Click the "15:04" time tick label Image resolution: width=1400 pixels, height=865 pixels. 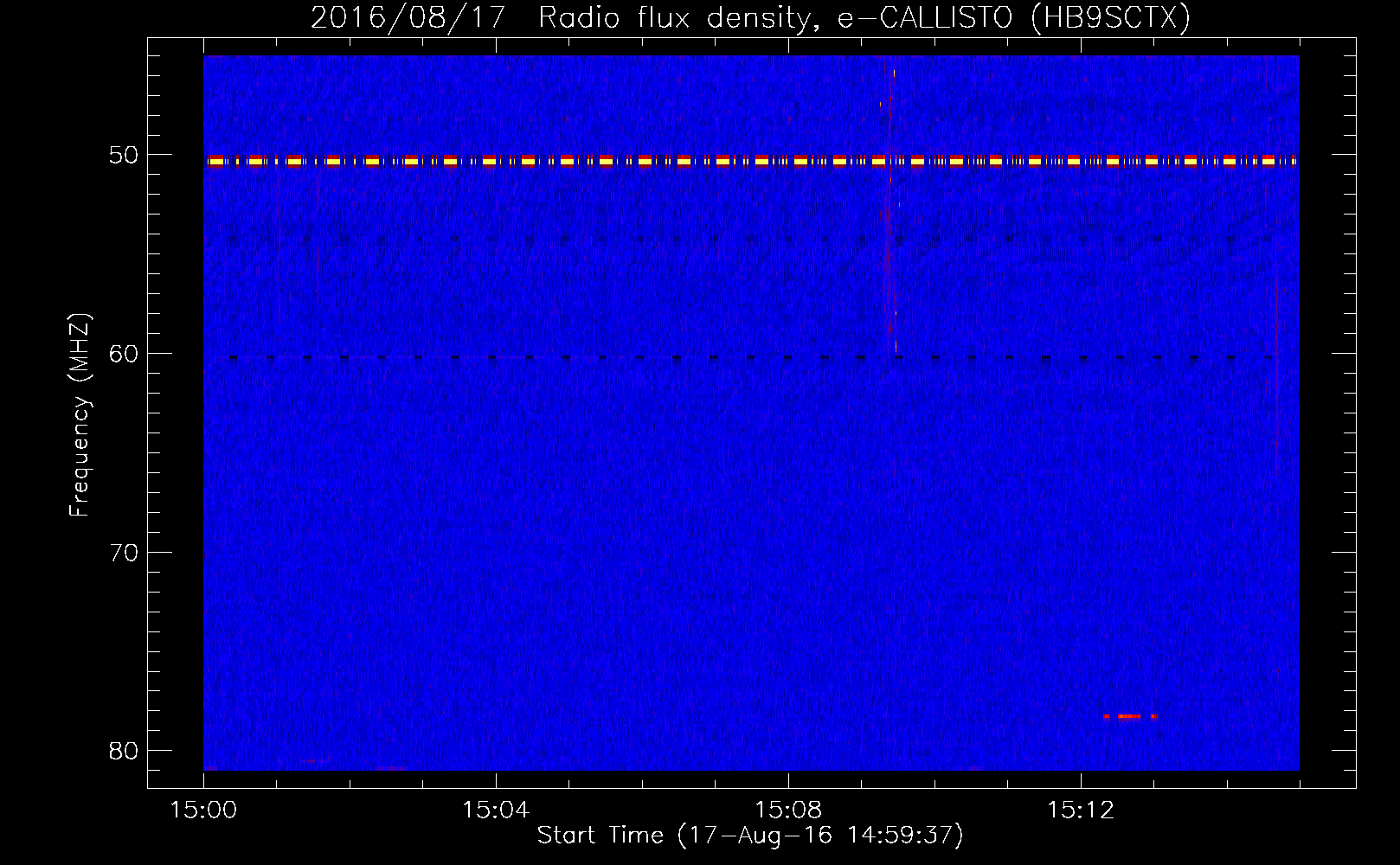[x=496, y=810]
